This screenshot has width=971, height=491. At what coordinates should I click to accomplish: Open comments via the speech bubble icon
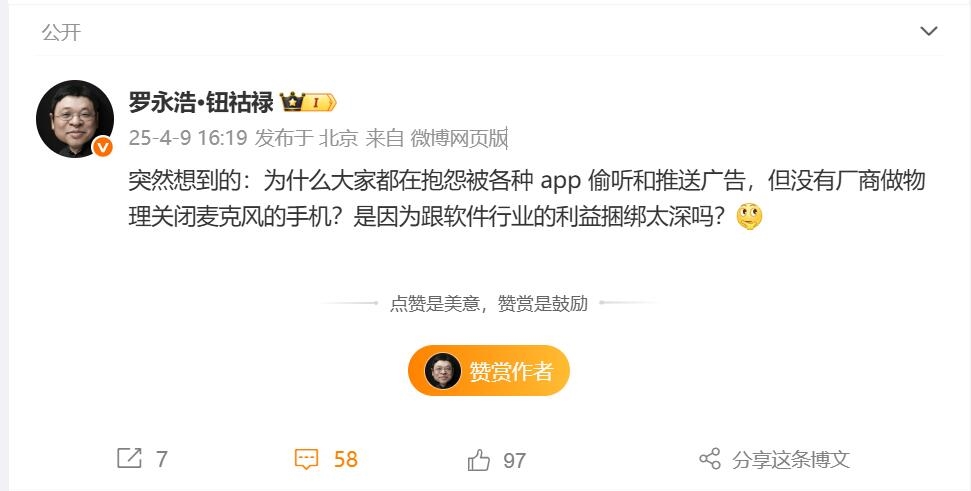click(x=306, y=459)
